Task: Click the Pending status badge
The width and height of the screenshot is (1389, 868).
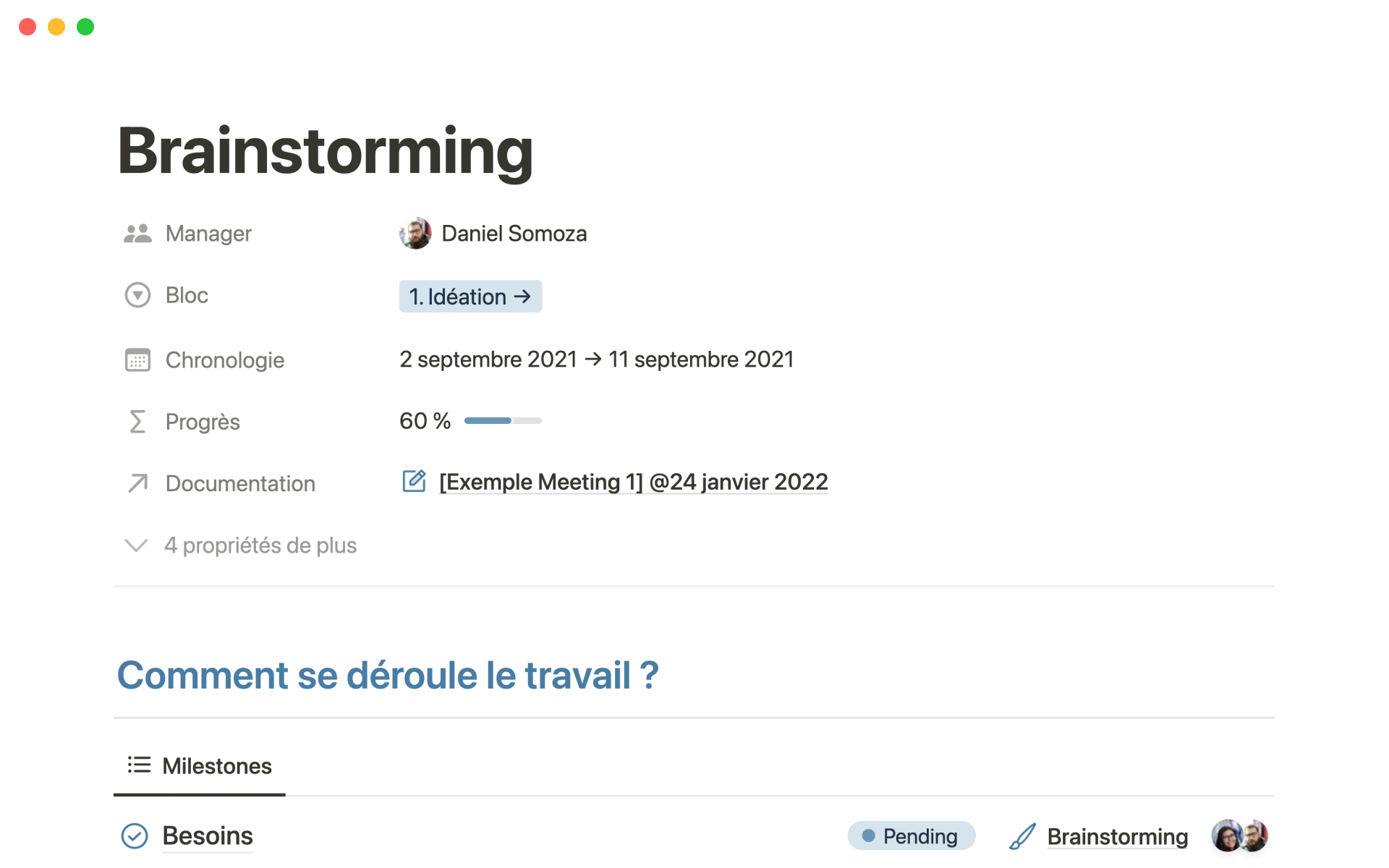Action: point(911,836)
